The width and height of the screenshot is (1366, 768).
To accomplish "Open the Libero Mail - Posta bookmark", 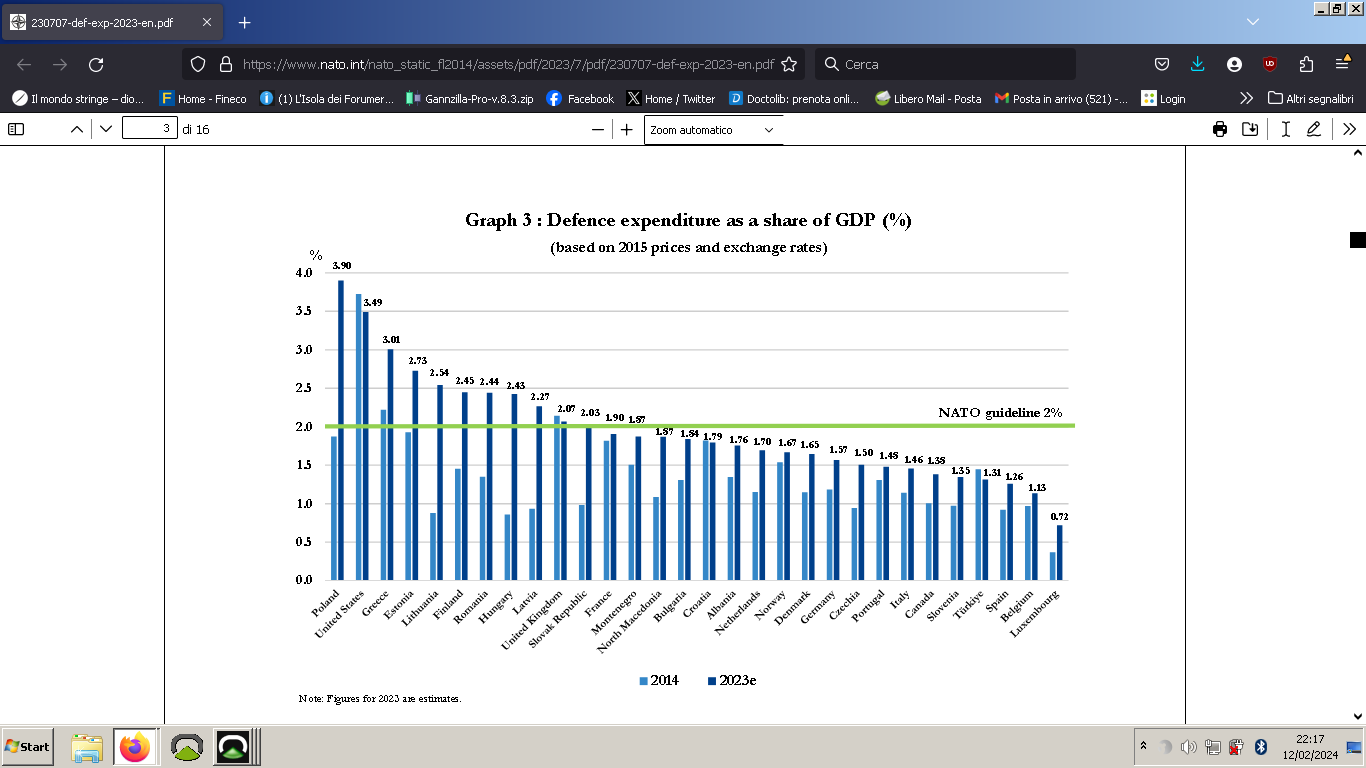I will pyautogui.click(x=928, y=98).
